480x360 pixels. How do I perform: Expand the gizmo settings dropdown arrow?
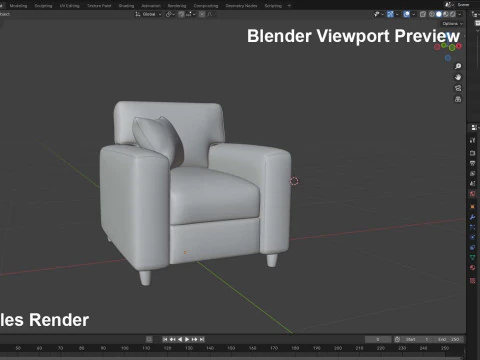point(397,14)
